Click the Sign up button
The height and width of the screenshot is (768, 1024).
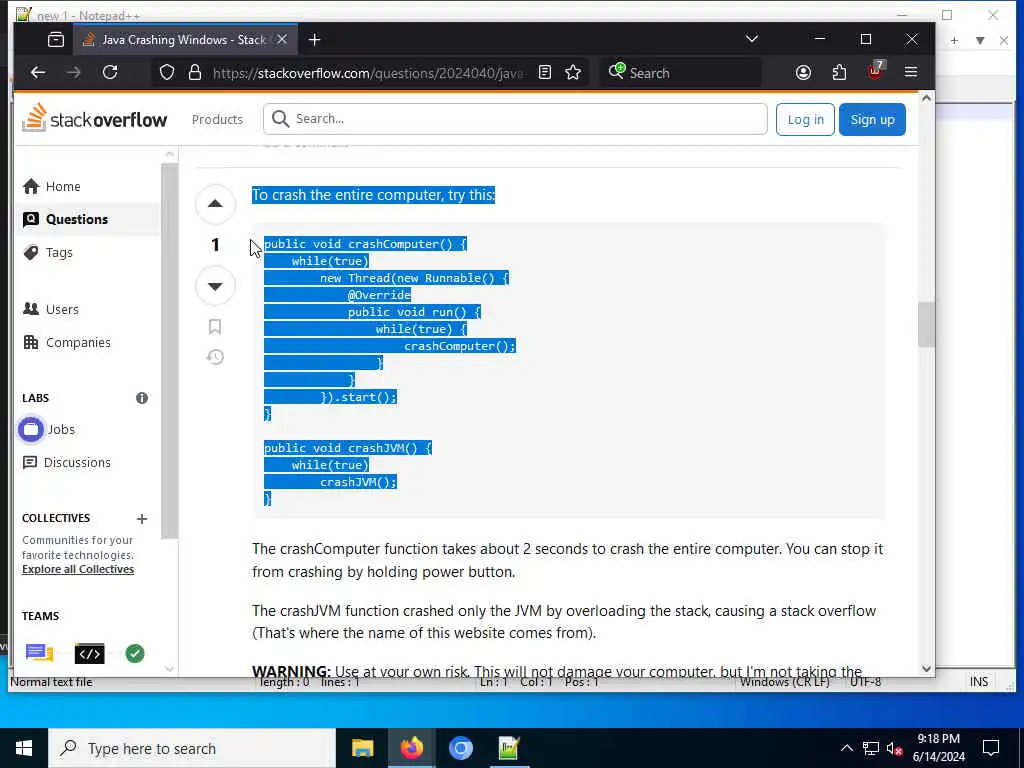tap(872, 120)
